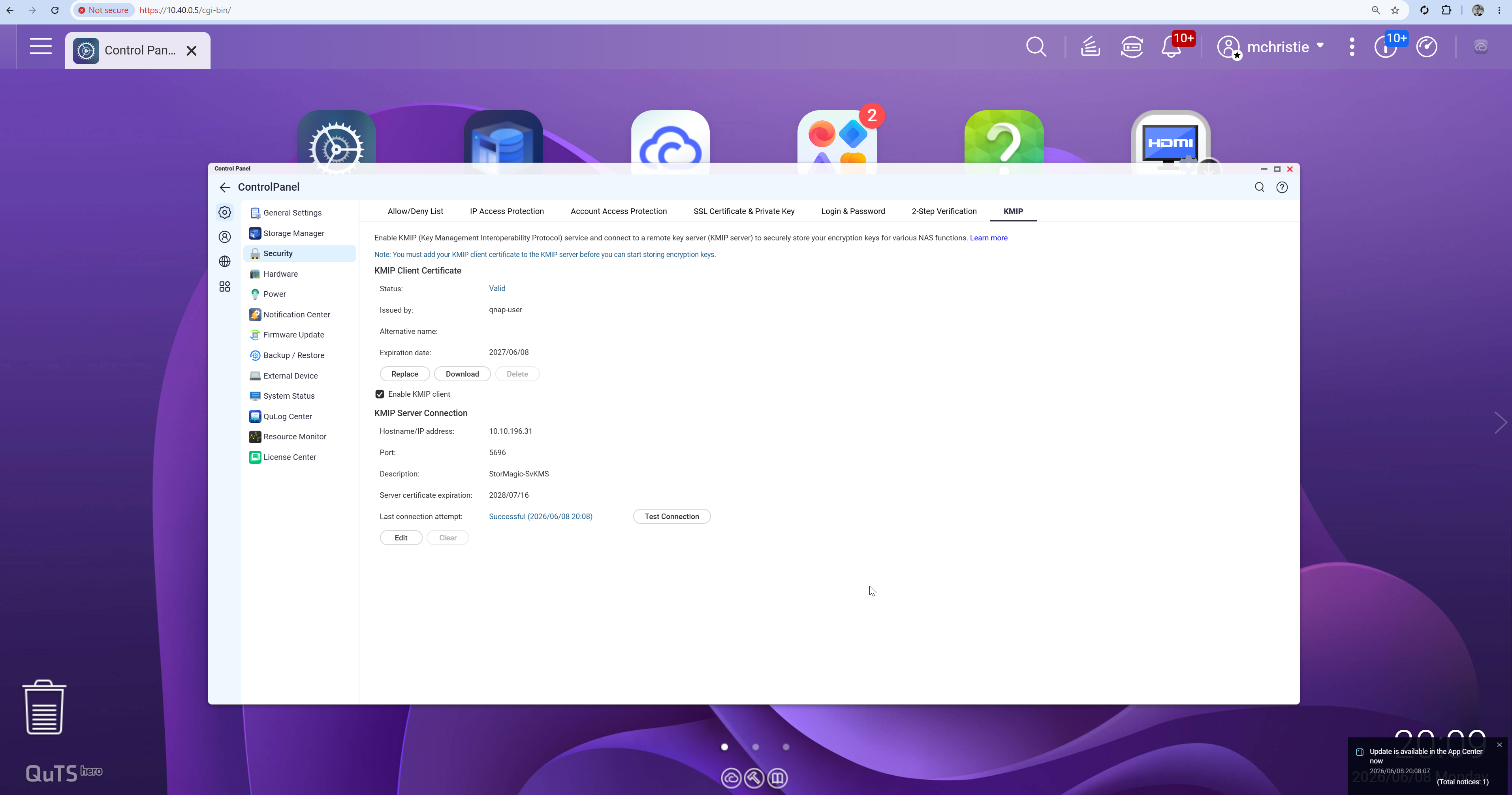Open the Control Panel help question mark
The width and height of the screenshot is (1512, 795).
(1282, 187)
